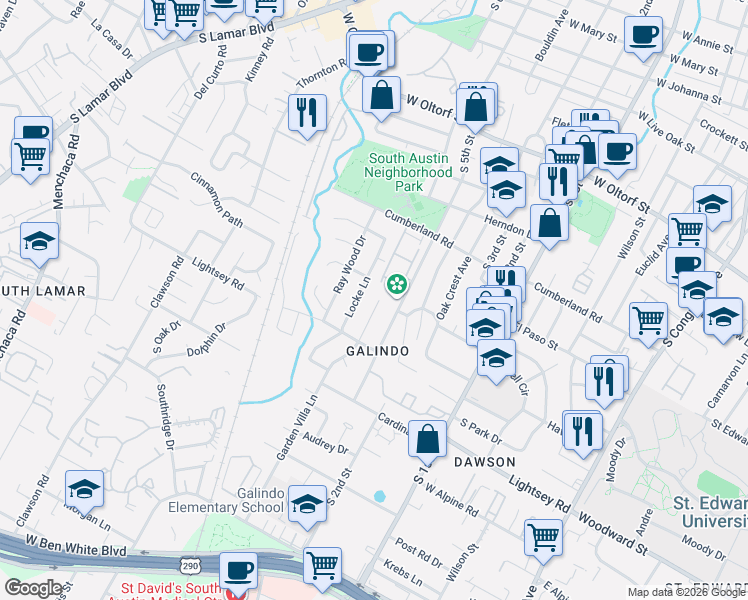Open the coffee marker near W Annie St
Screen dimensions: 748x600
(x=643, y=36)
